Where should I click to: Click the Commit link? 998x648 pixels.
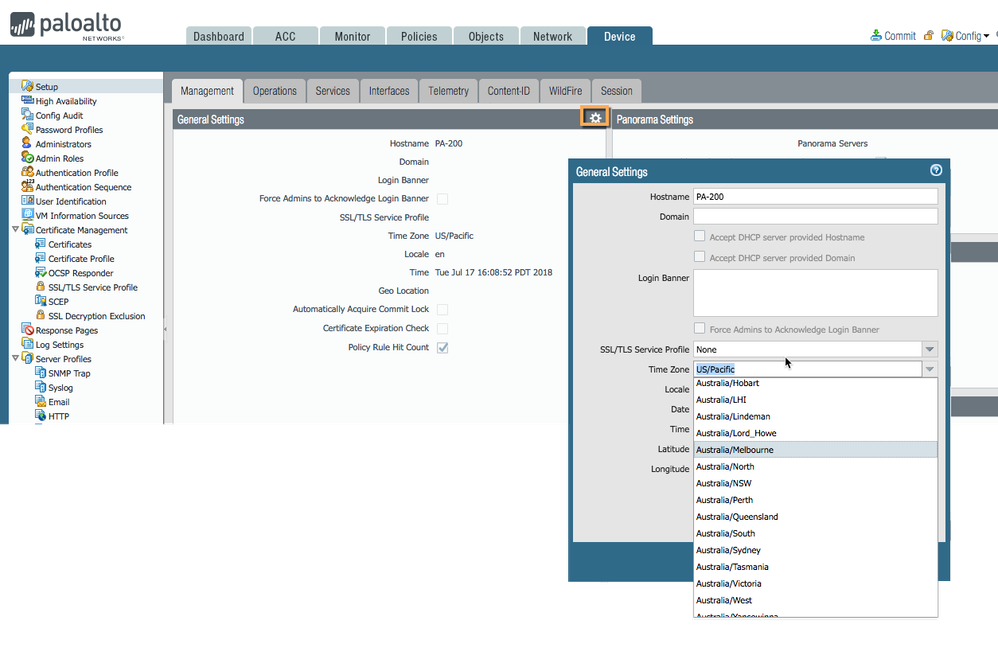coord(899,36)
